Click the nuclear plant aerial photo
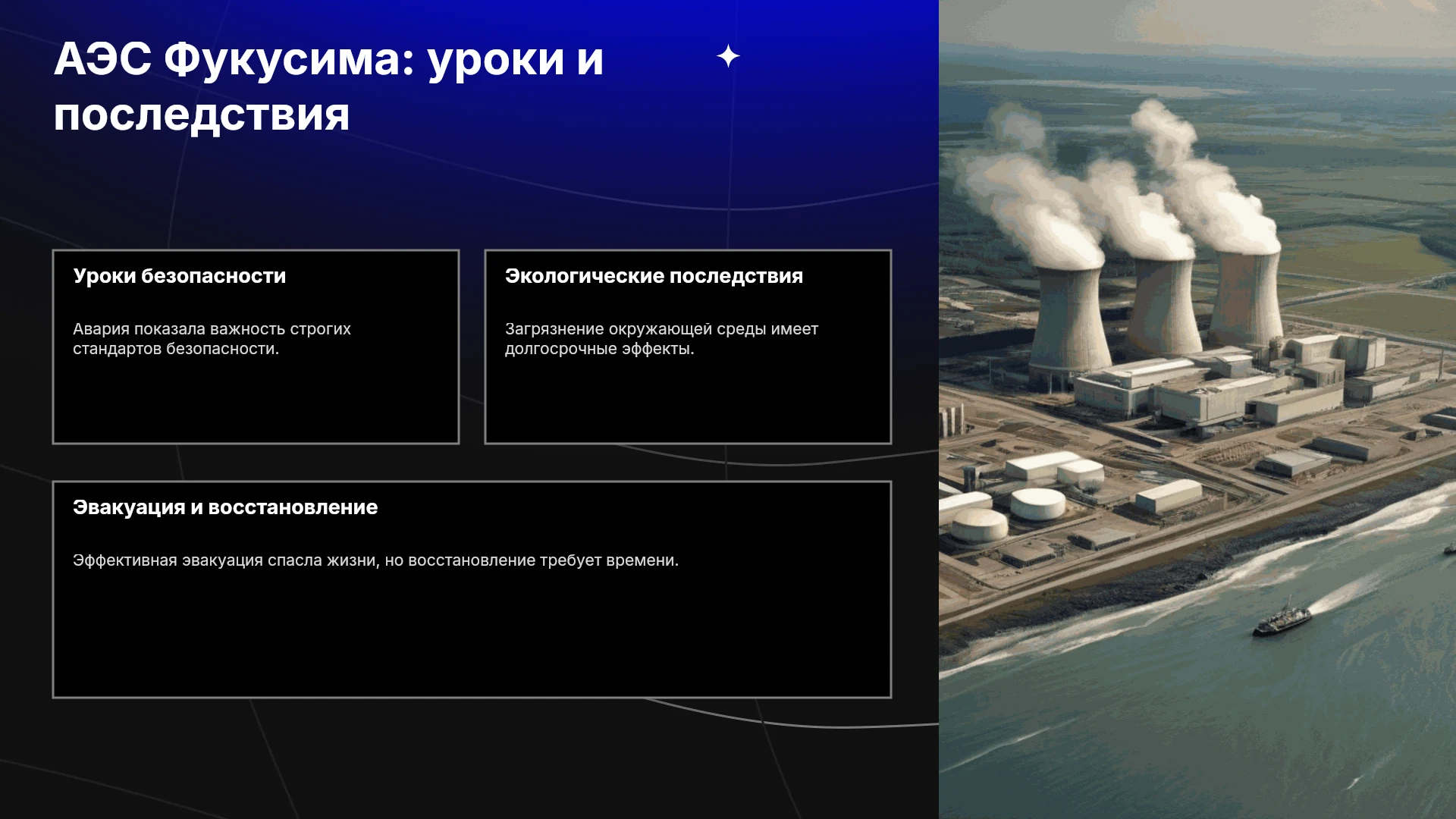This screenshot has width=1456, height=819. tap(1197, 409)
